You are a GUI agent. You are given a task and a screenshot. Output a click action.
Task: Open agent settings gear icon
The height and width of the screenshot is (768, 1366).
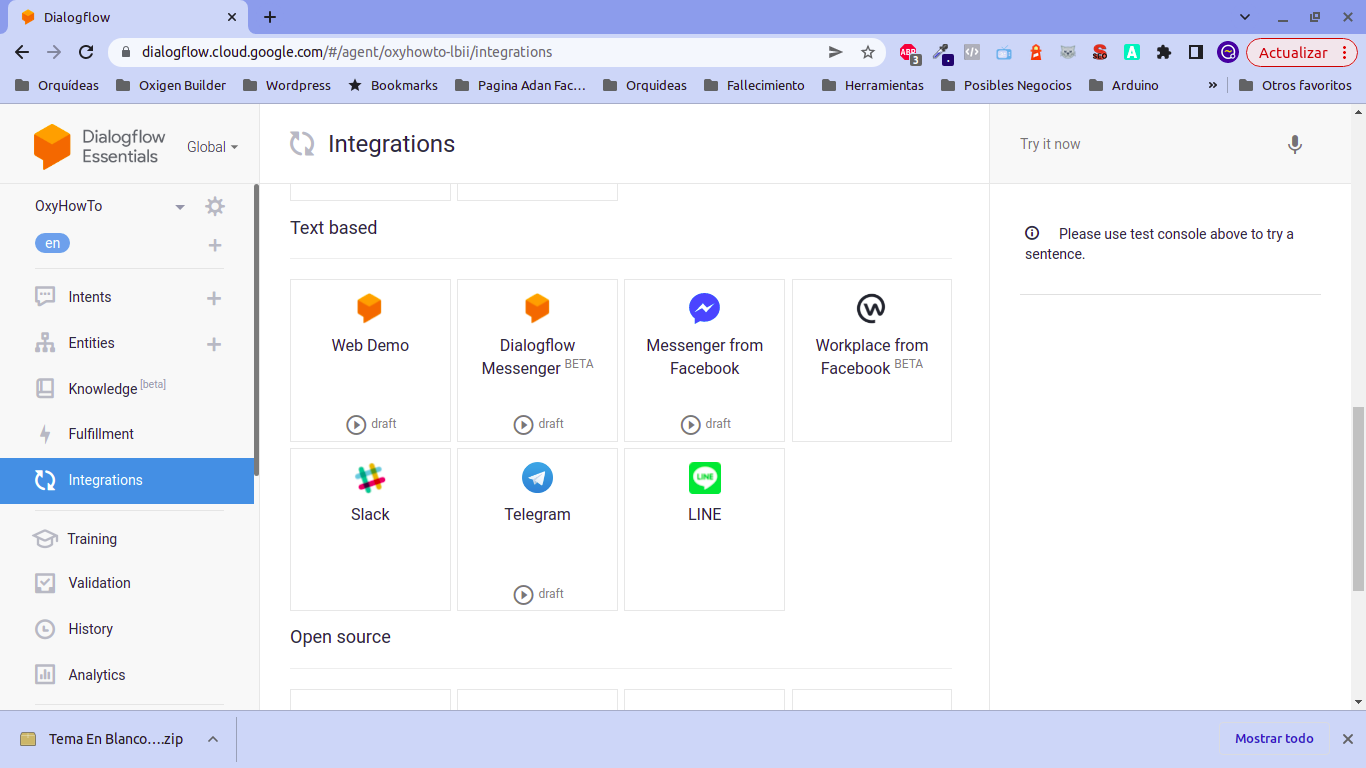(x=215, y=206)
